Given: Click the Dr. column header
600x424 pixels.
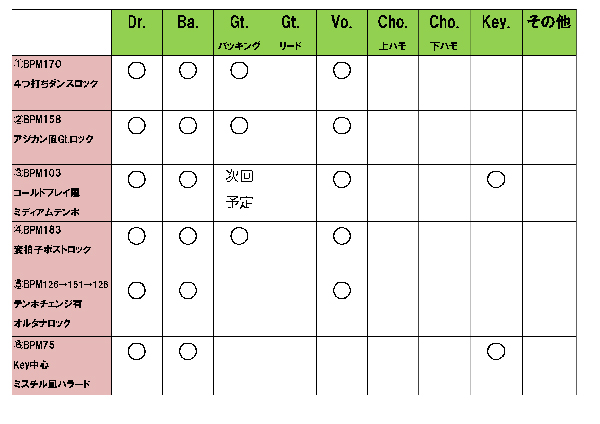Looking at the screenshot, I should pyautogui.click(x=137, y=22).
